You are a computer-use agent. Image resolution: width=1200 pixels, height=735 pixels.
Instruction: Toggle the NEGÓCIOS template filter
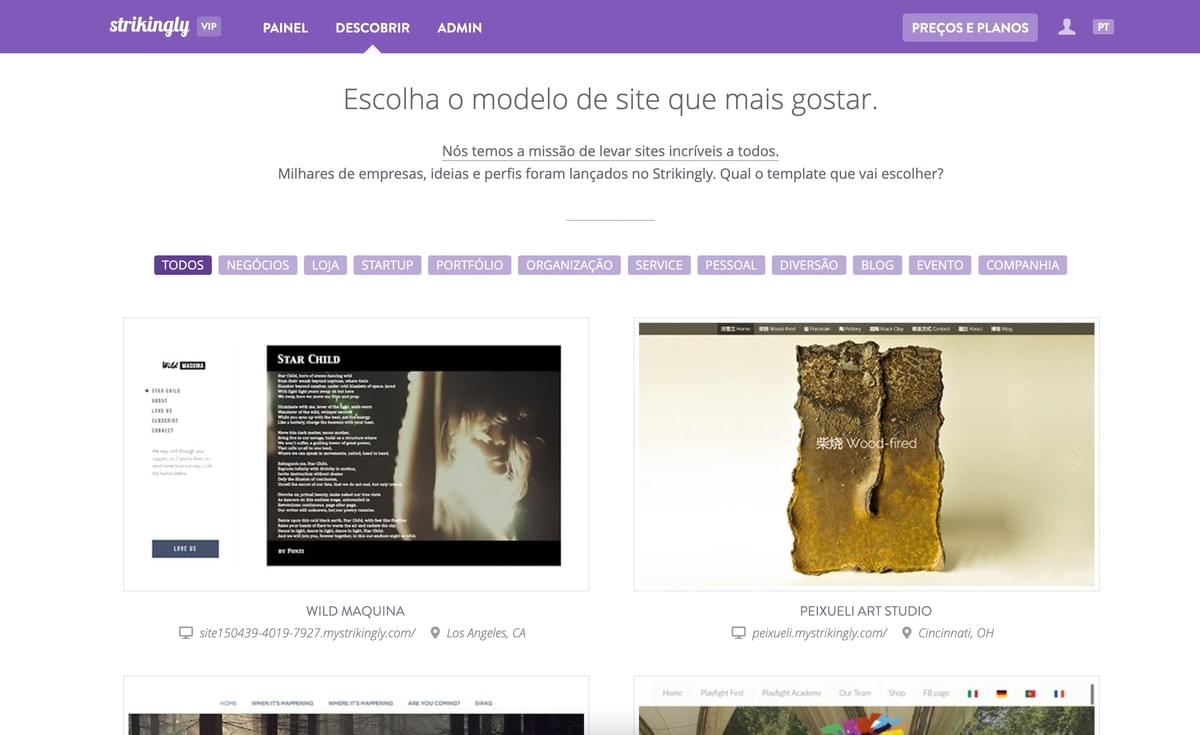coord(257,264)
